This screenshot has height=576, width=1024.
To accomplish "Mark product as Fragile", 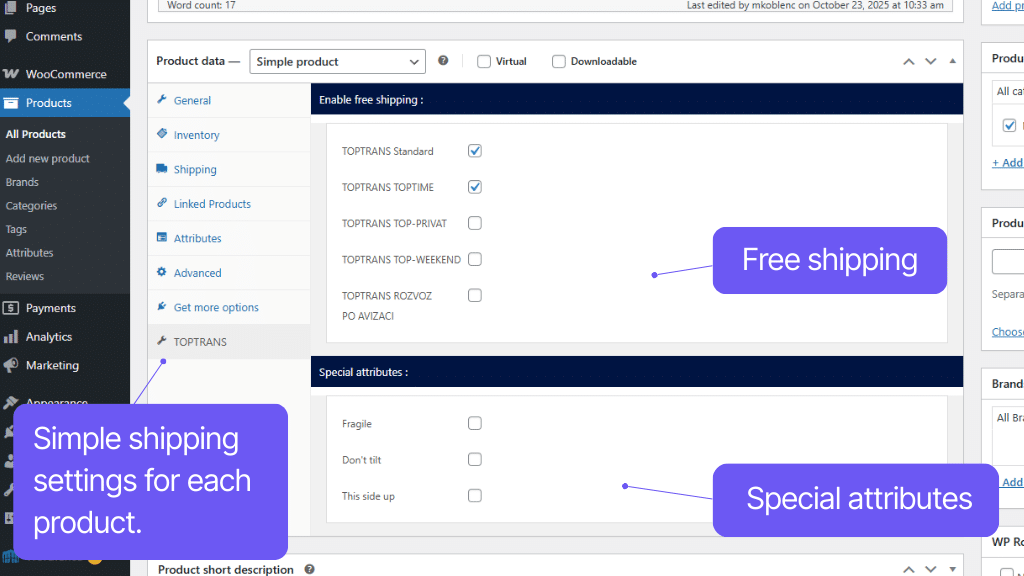I will 475,423.
